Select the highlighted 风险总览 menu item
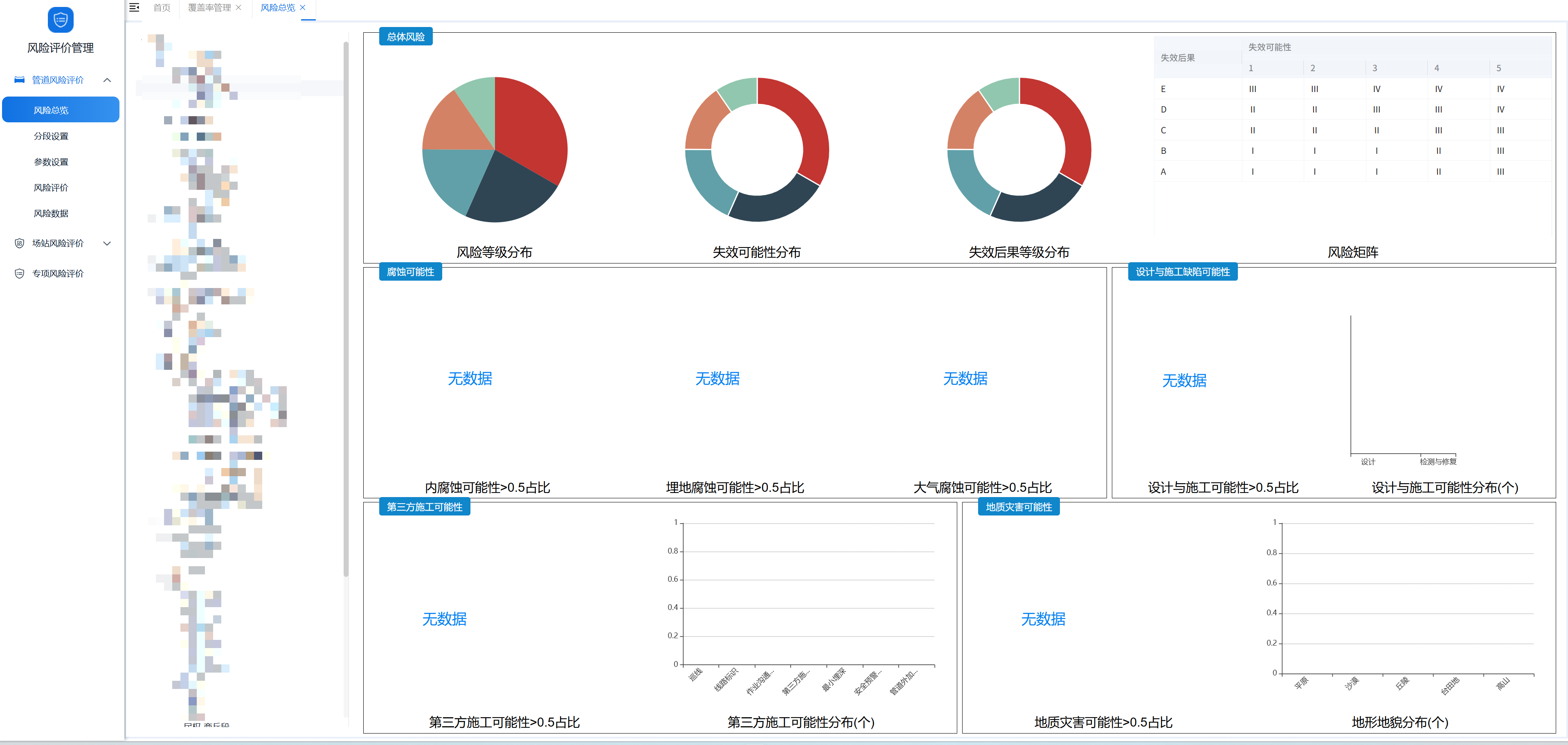The width and height of the screenshot is (1568, 745). [x=60, y=110]
